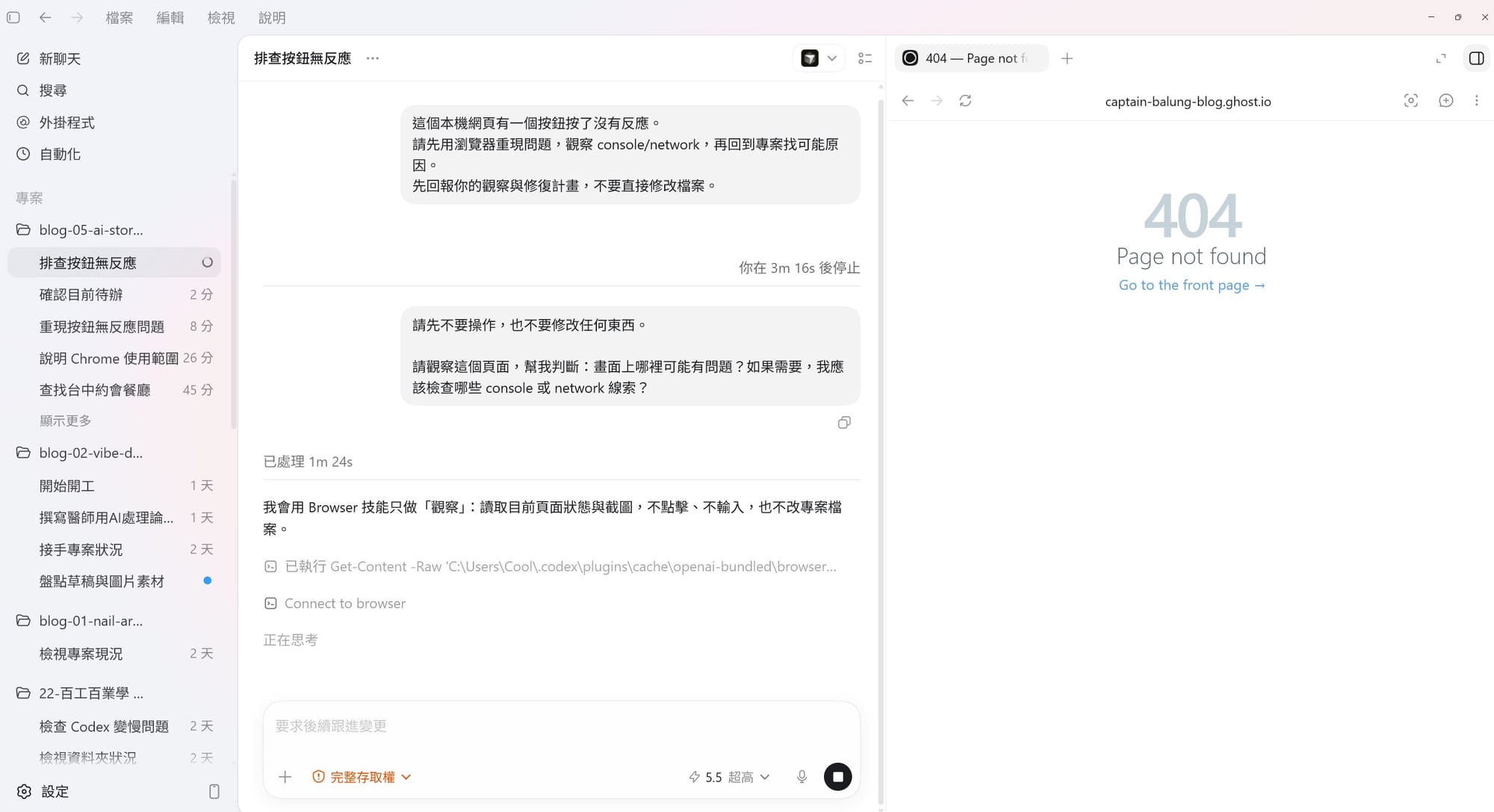This screenshot has height=812, width=1494.
Task: Select the 排查按鈕無反應 conversation
Action: [x=114, y=263]
